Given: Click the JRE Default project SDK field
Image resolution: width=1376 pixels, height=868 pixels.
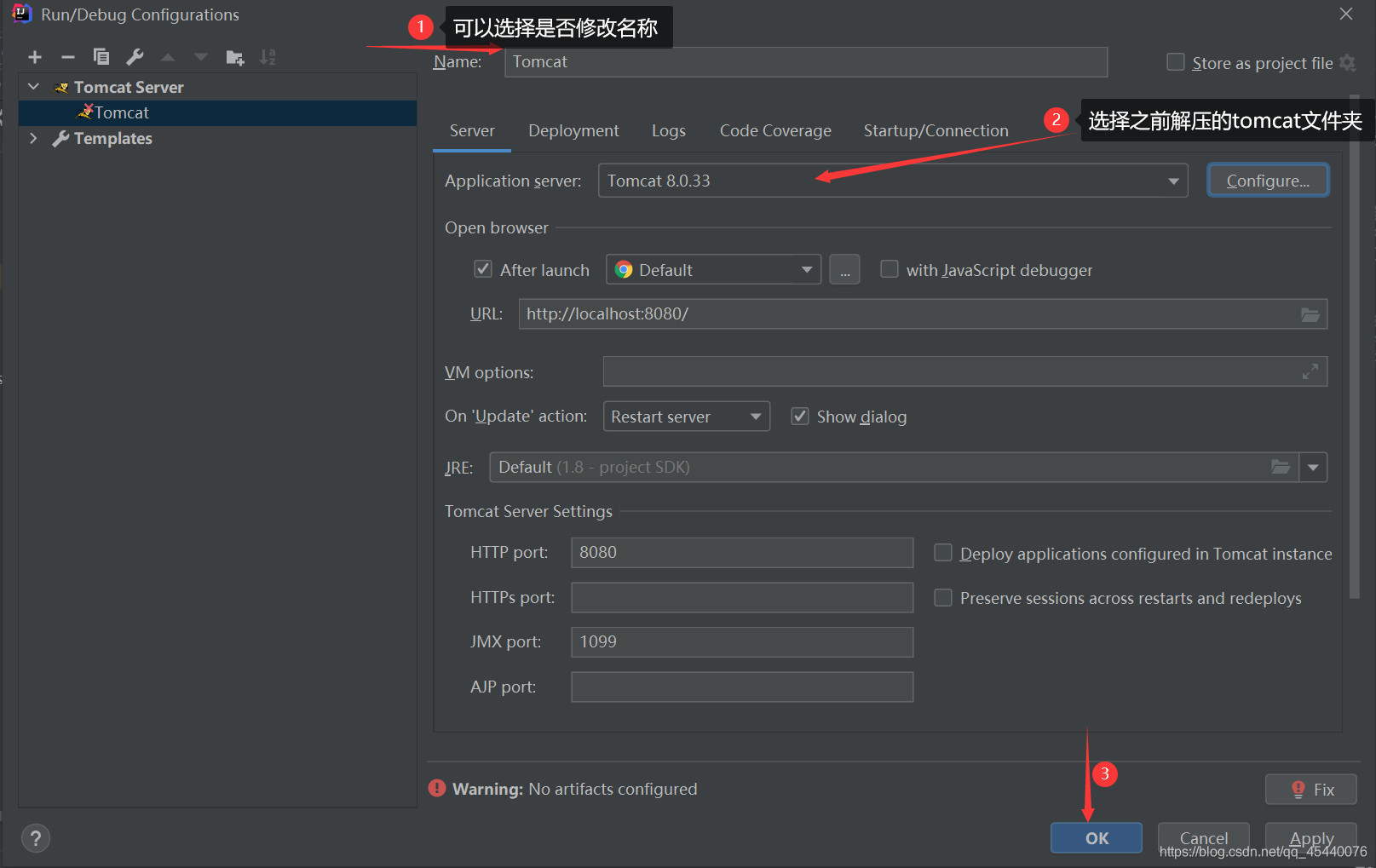Looking at the screenshot, I should click(x=894, y=467).
